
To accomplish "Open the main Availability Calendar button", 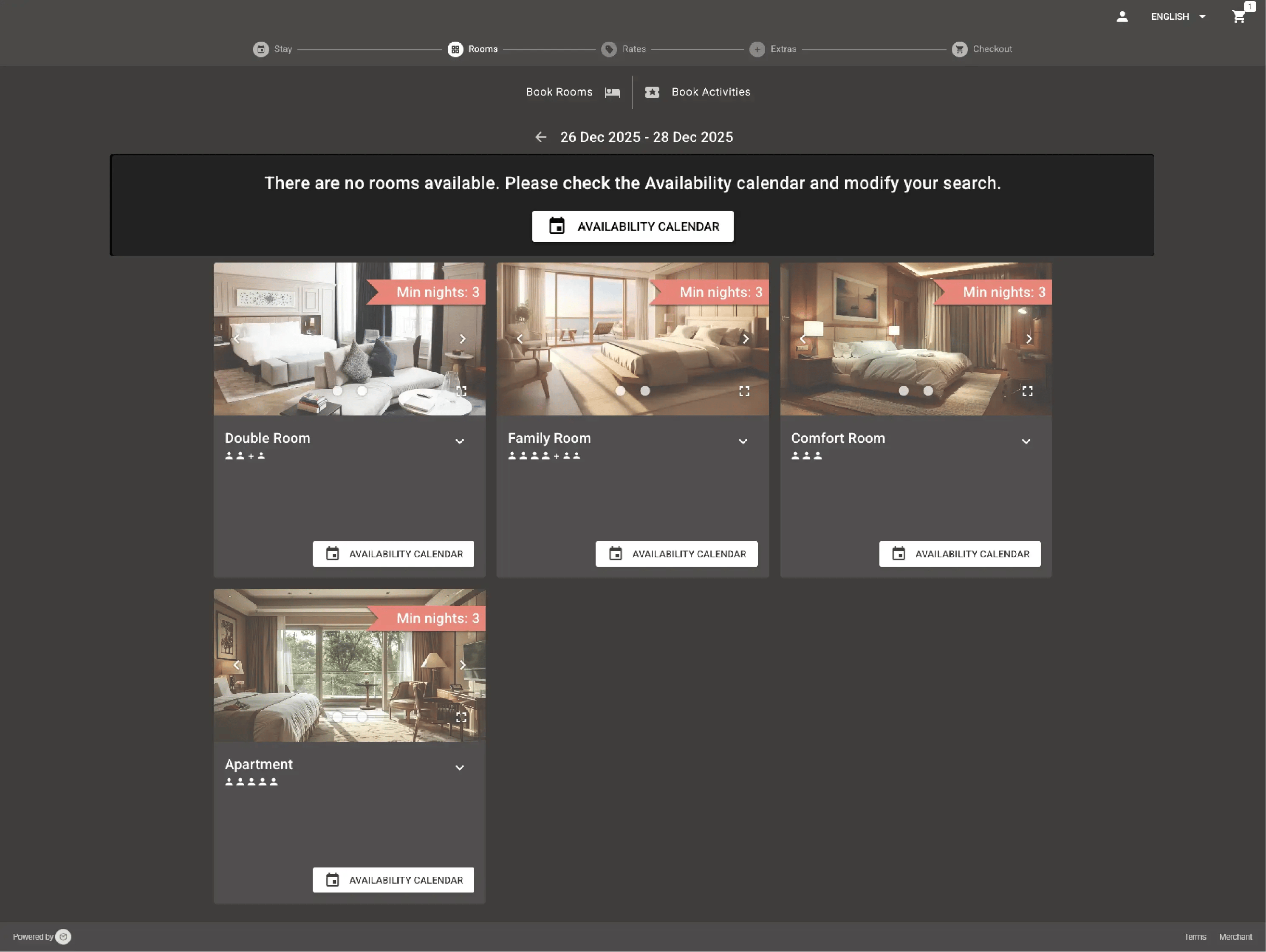I will tap(633, 226).
